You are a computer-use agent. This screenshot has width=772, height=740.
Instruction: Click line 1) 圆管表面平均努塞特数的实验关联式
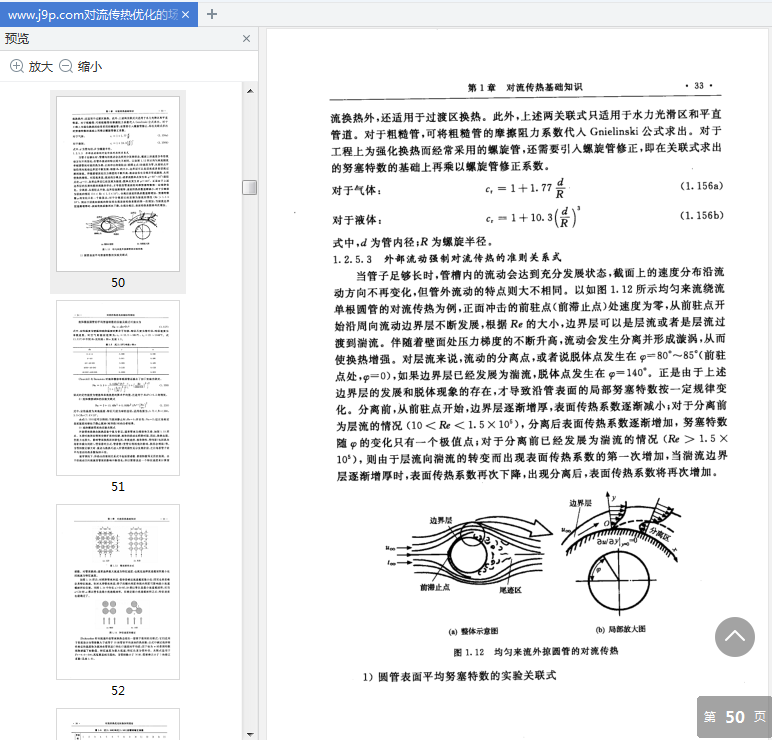460,676
